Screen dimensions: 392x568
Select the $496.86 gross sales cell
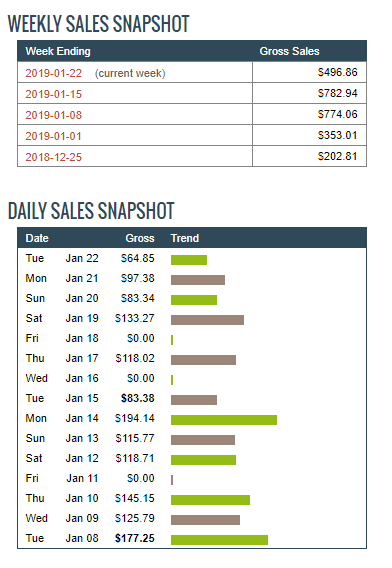(309, 72)
